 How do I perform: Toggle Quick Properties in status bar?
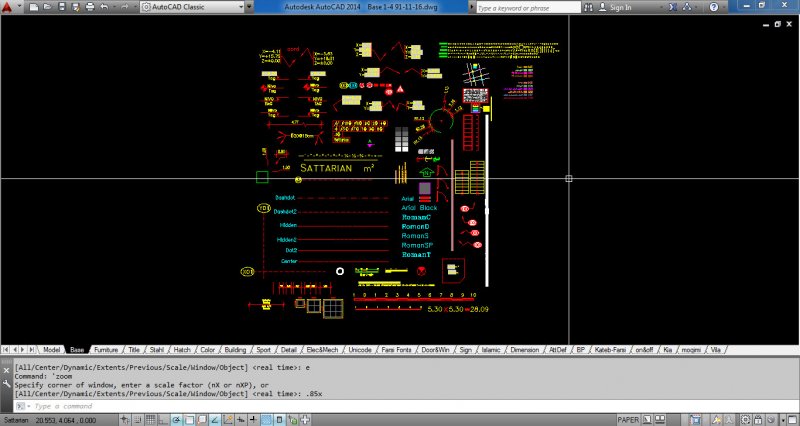(x=279, y=420)
